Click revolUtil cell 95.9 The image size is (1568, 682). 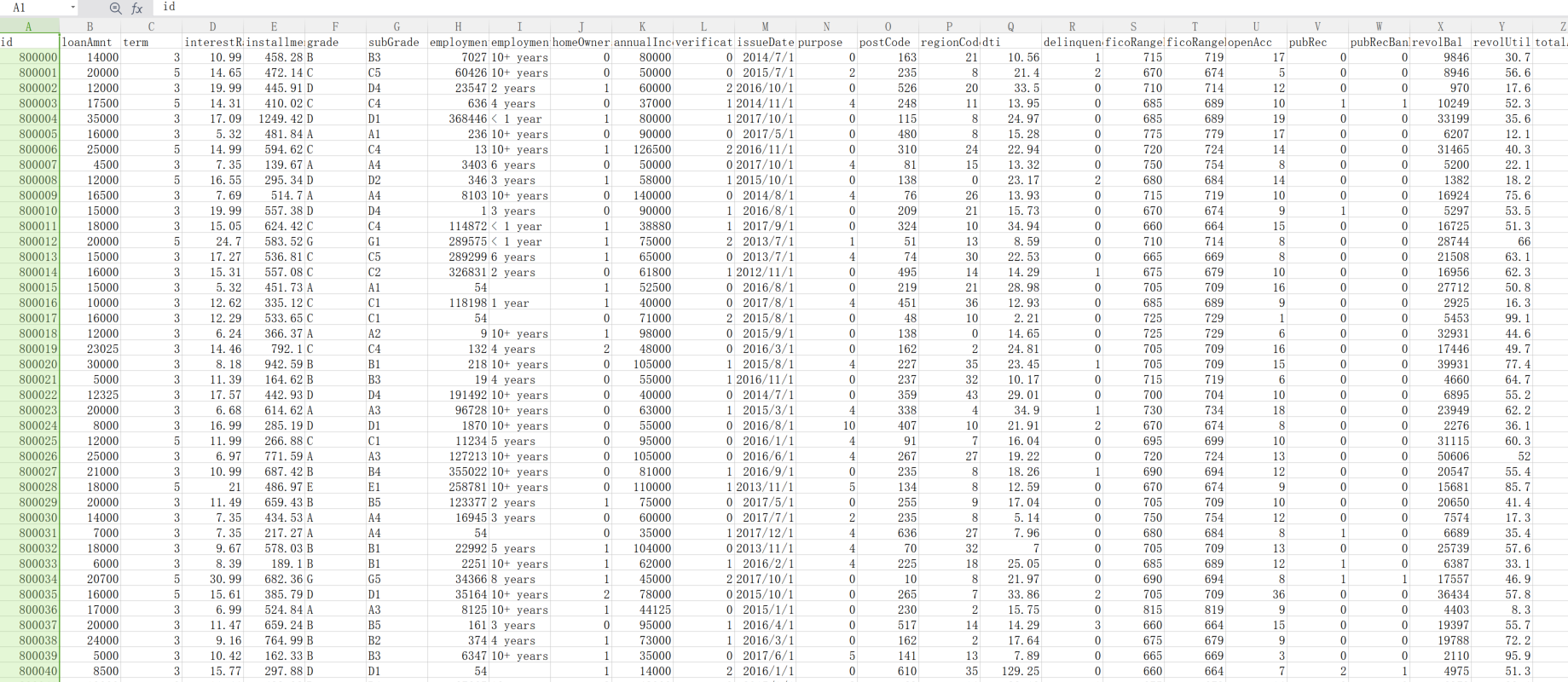(1501, 656)
